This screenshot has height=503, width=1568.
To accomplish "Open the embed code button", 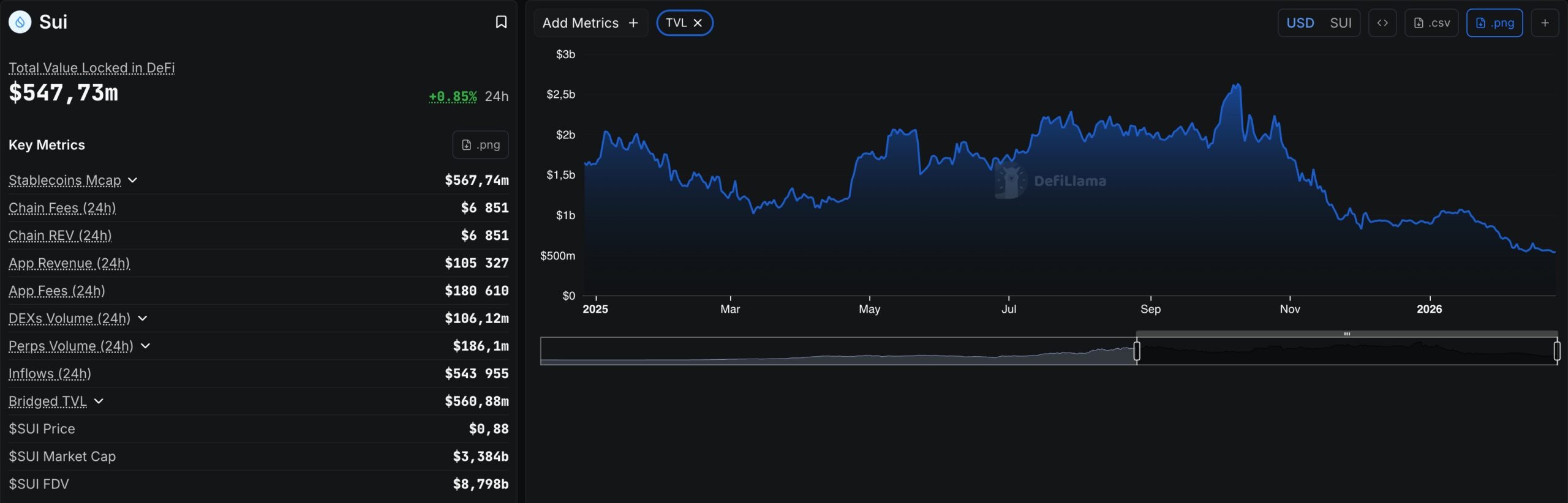I will coord(1382,23).
